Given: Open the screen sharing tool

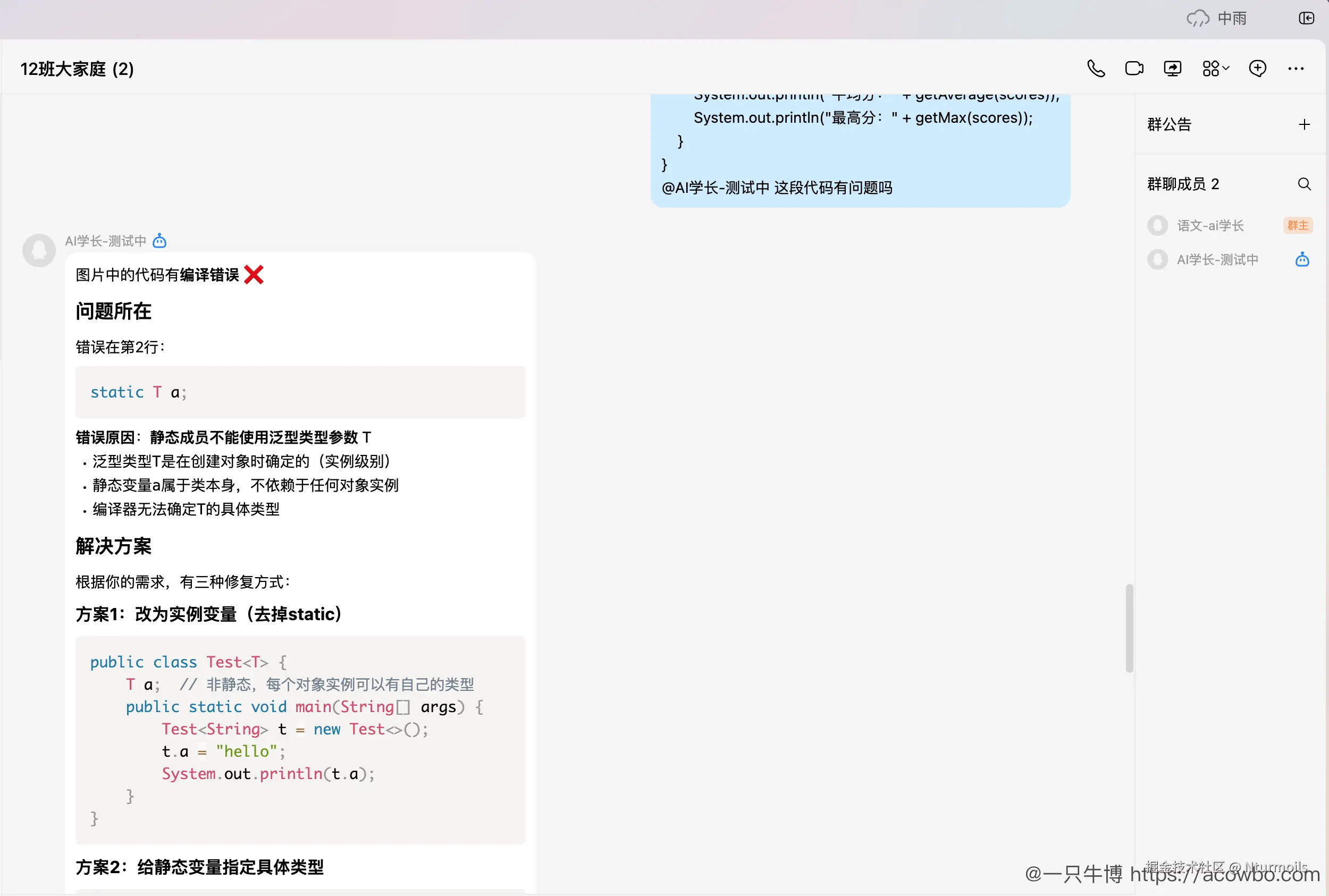Looking at the screenshot, I should tap(1172, 68).
